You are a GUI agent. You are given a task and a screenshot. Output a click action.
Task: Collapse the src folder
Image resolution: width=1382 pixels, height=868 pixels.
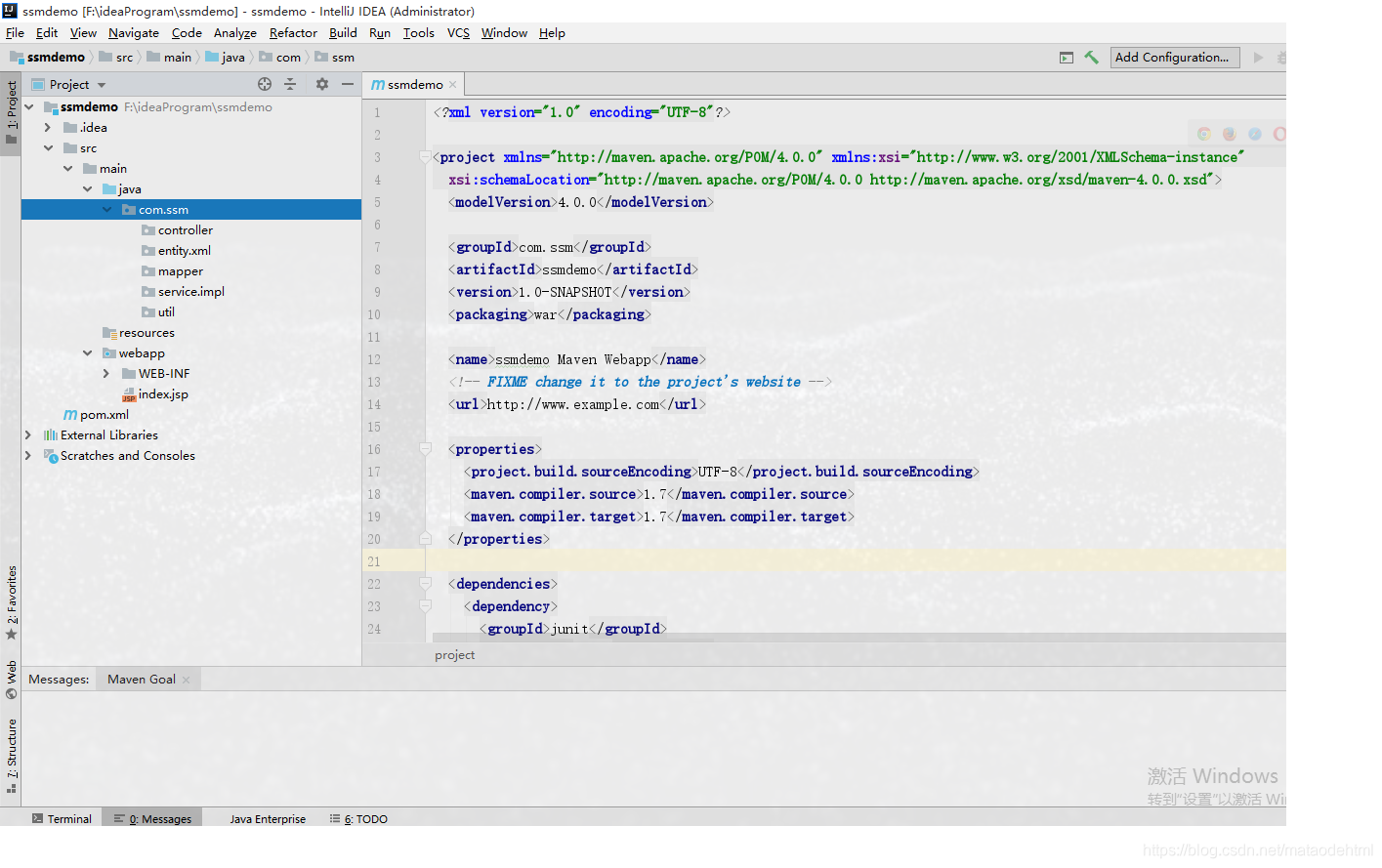pos(48,148)
